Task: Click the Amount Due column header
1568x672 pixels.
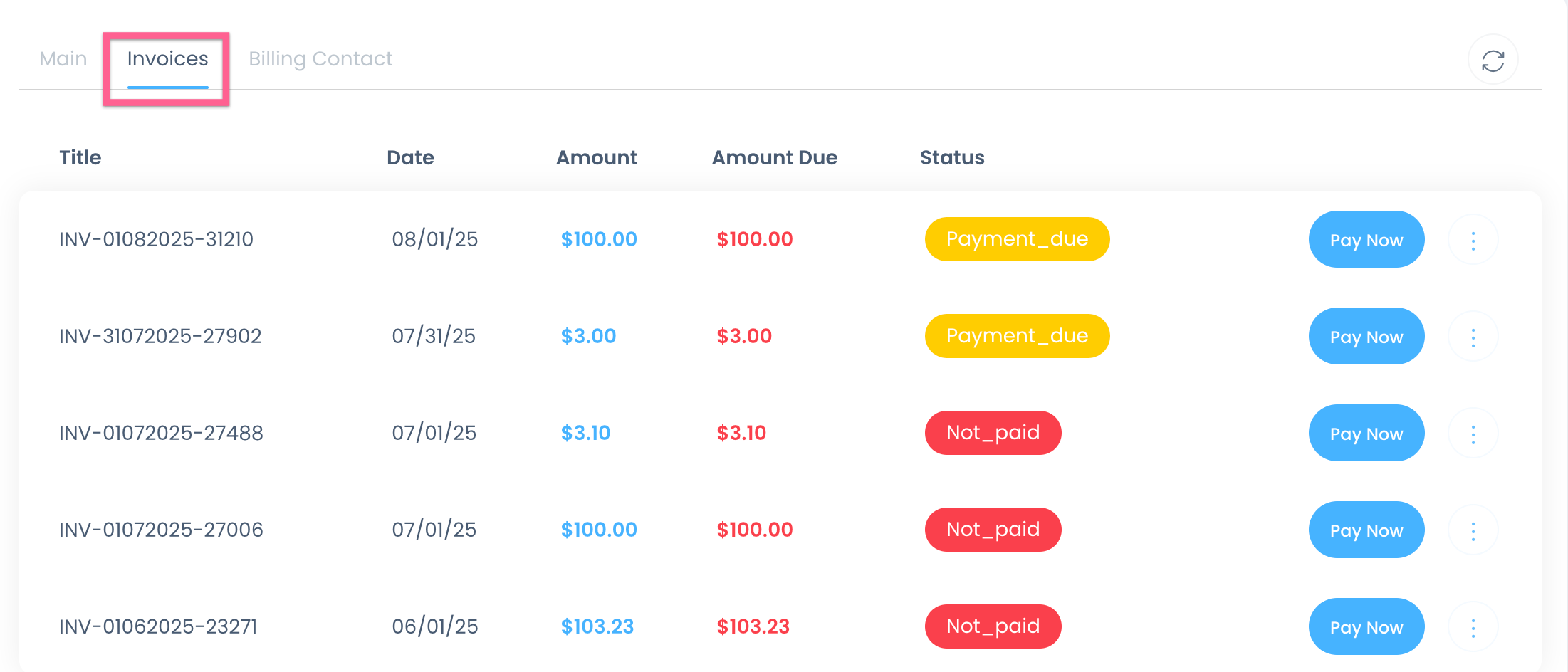Action: coord(774,157)
